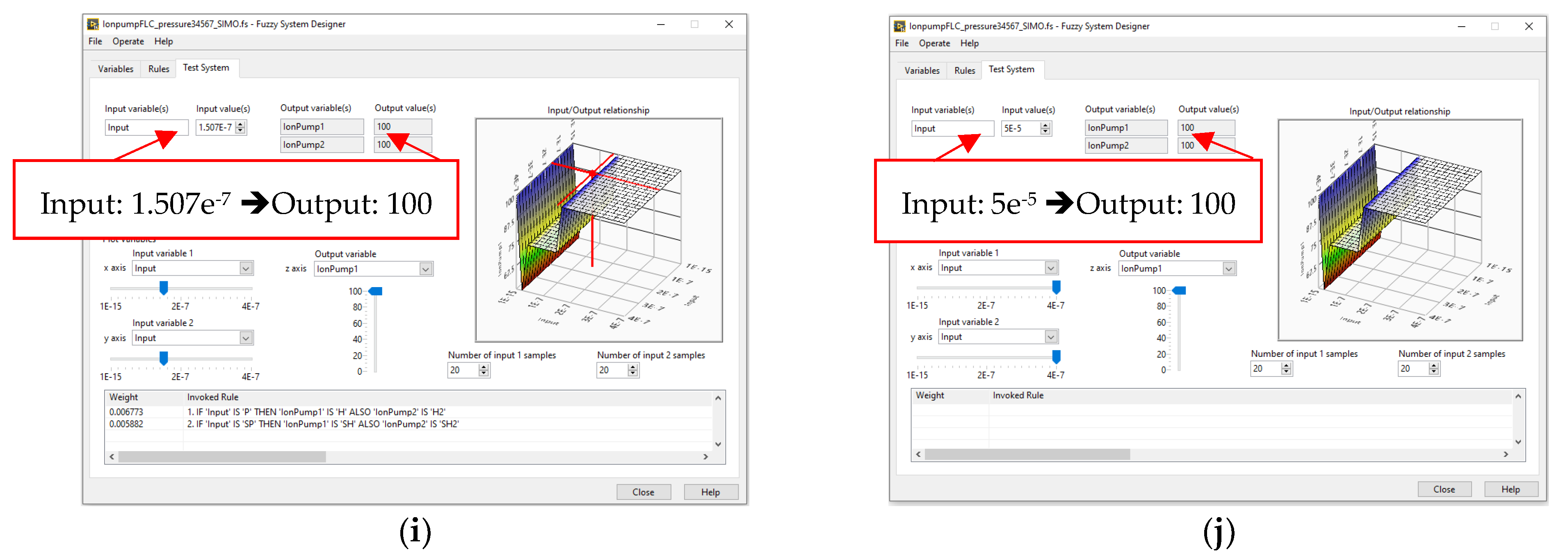The width and height of the screenshot is (1568, 559).
Task: Open the x axis Input dropdown in the left window
Action: tap(245, 269)
